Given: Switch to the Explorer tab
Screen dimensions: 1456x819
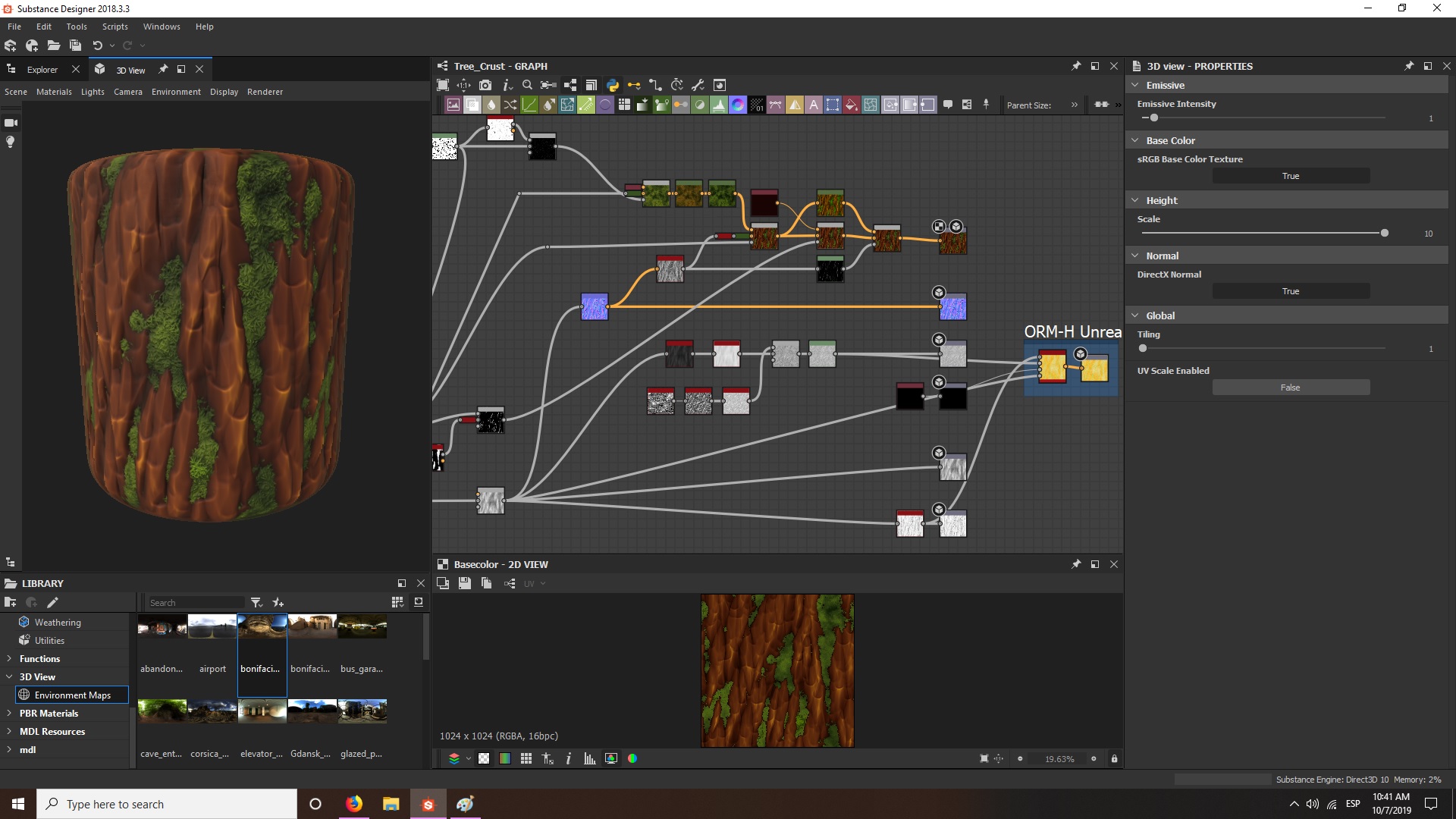Looking at the screenshot, I should click(42, 69).
